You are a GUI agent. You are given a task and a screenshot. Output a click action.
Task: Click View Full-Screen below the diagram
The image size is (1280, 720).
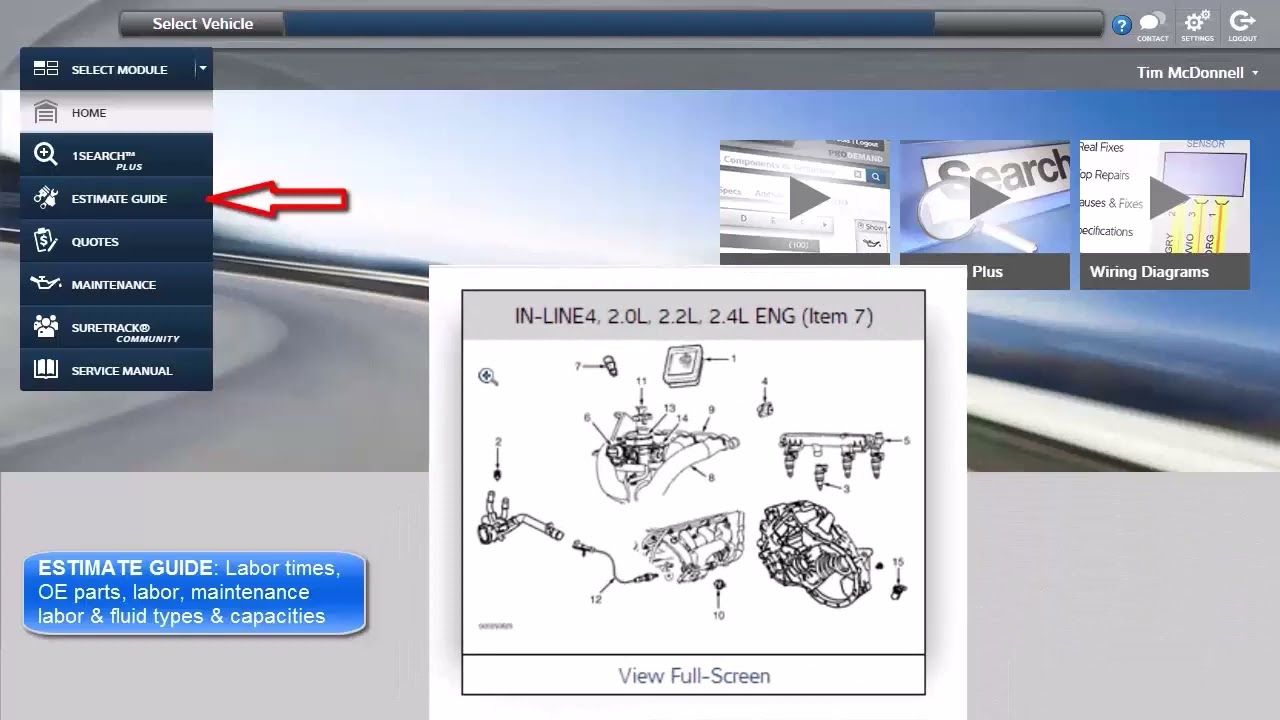[694, 676]
